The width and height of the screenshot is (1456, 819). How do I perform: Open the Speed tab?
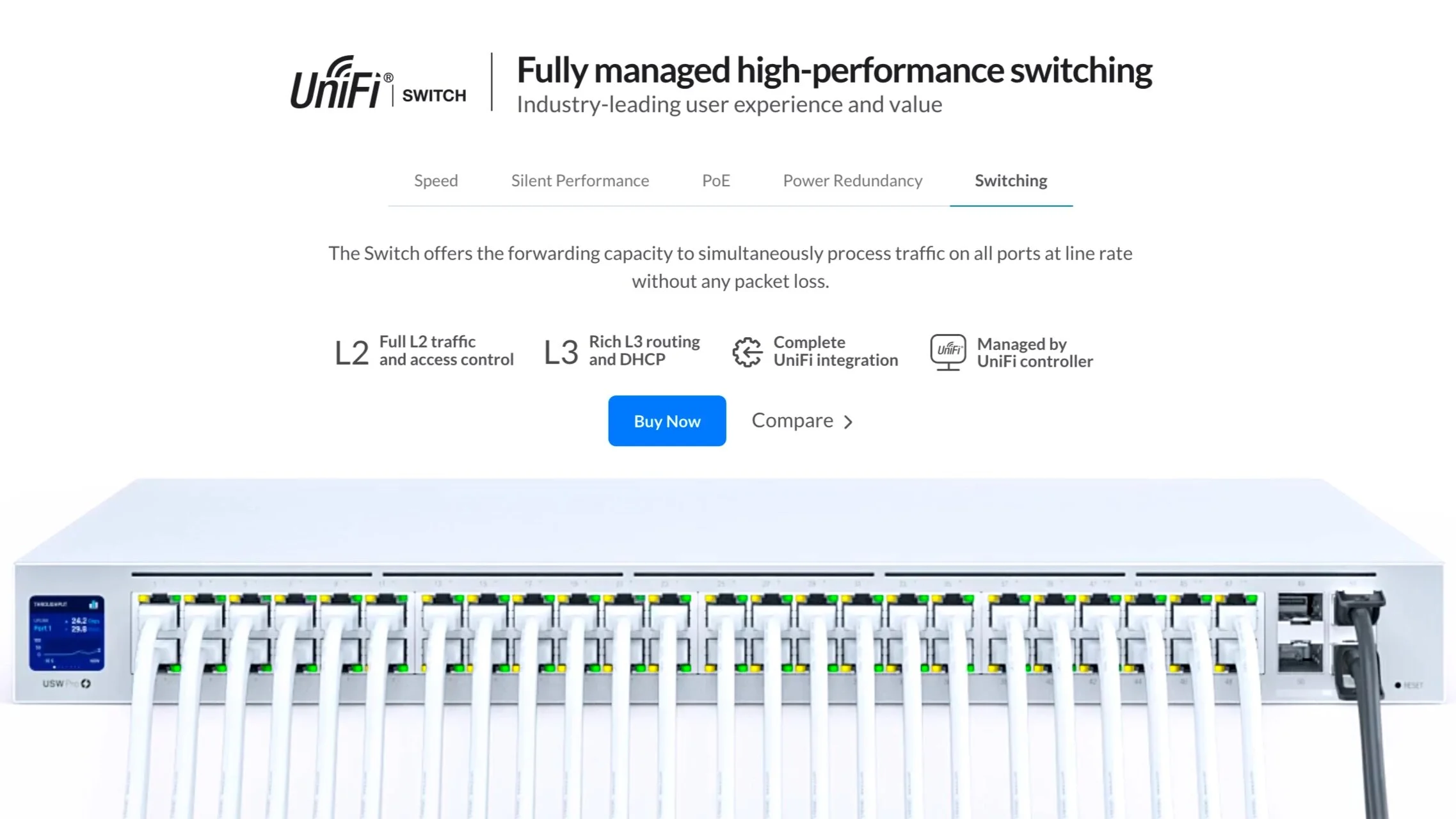[x=436, y=181]
